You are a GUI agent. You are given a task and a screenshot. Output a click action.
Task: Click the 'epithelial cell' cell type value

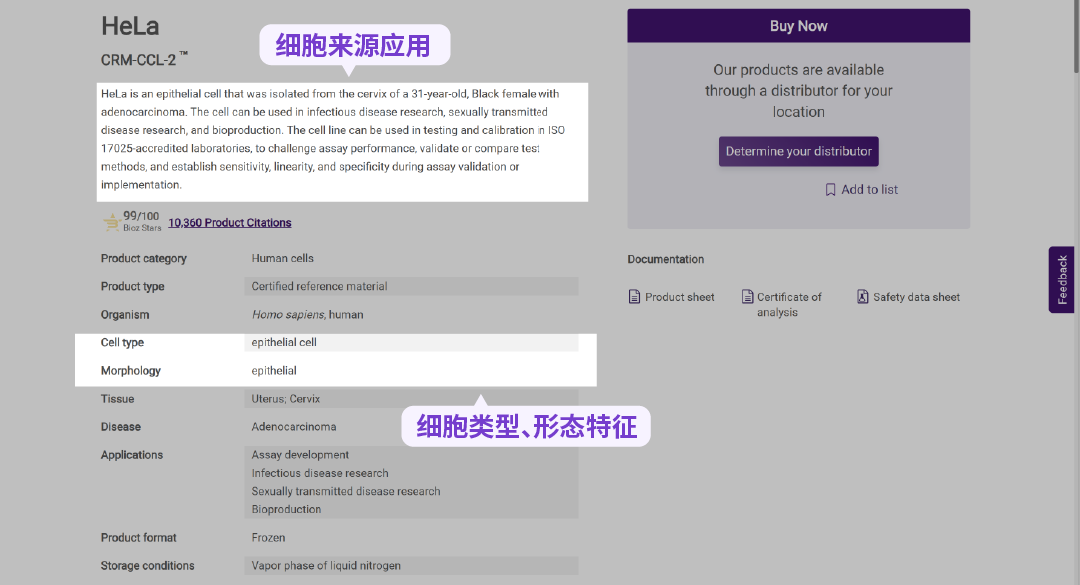pyautogui.click(x=284, y=342)
